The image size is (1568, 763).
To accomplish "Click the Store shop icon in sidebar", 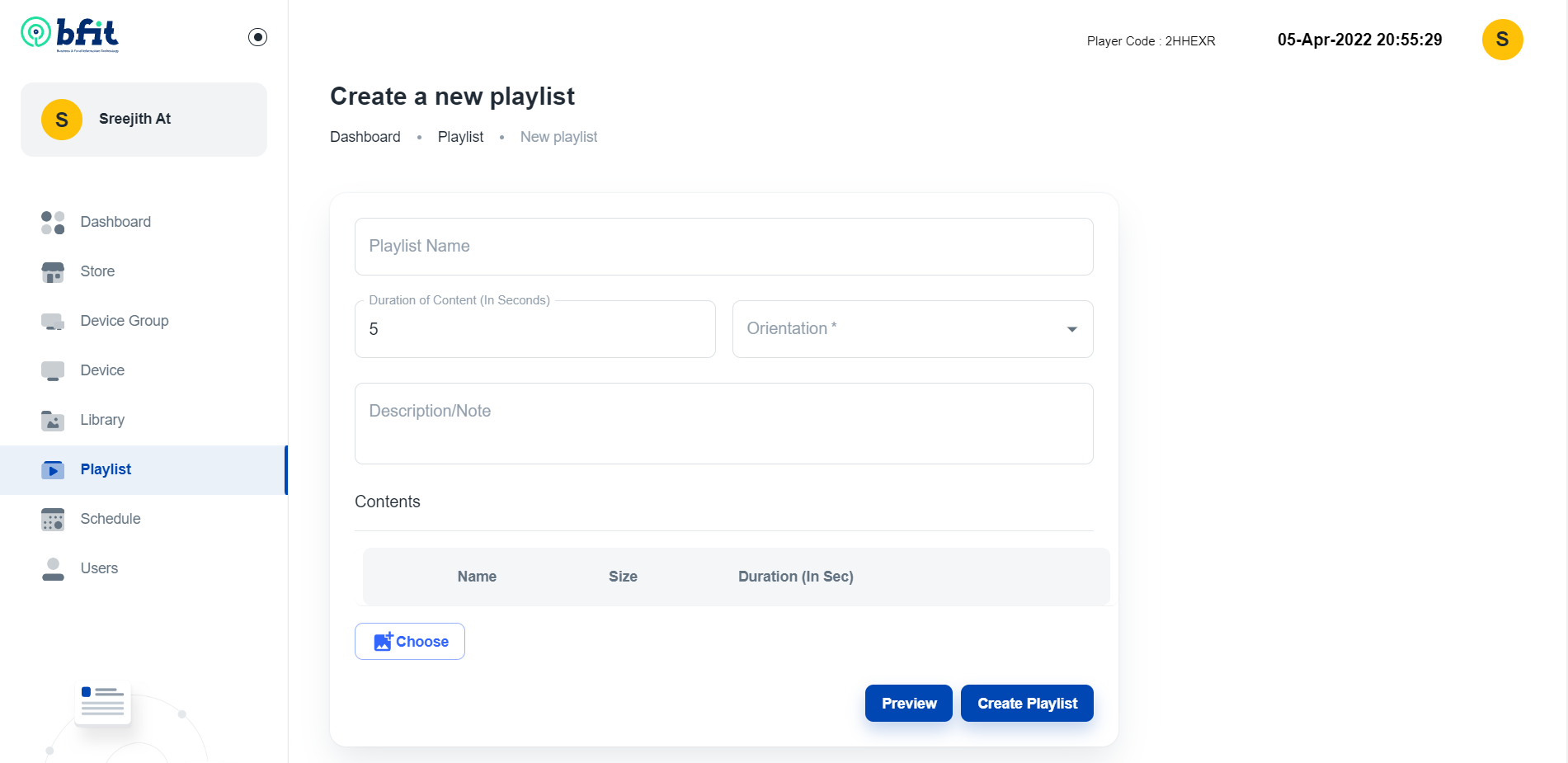I will 53,271.
